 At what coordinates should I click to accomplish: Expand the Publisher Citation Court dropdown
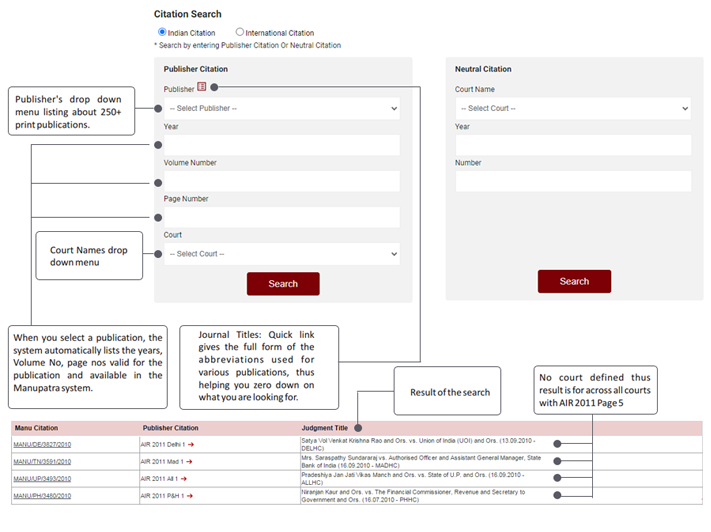[x=282, y=254]
